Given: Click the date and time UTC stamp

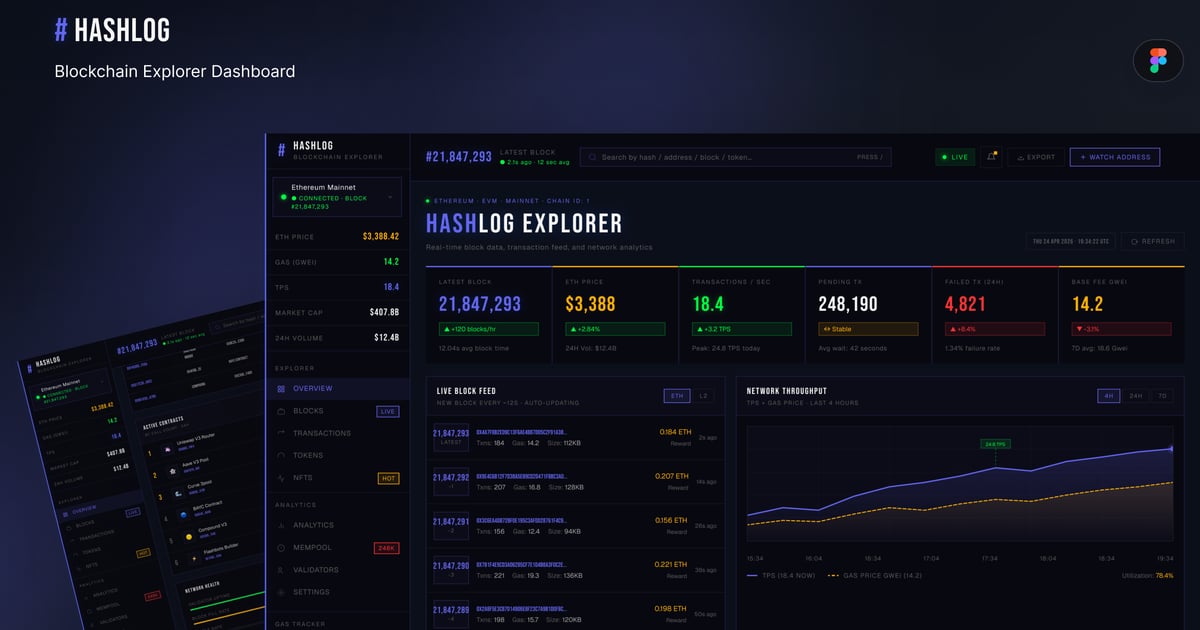Looking at the screenshot, I should pos(1069,241).
